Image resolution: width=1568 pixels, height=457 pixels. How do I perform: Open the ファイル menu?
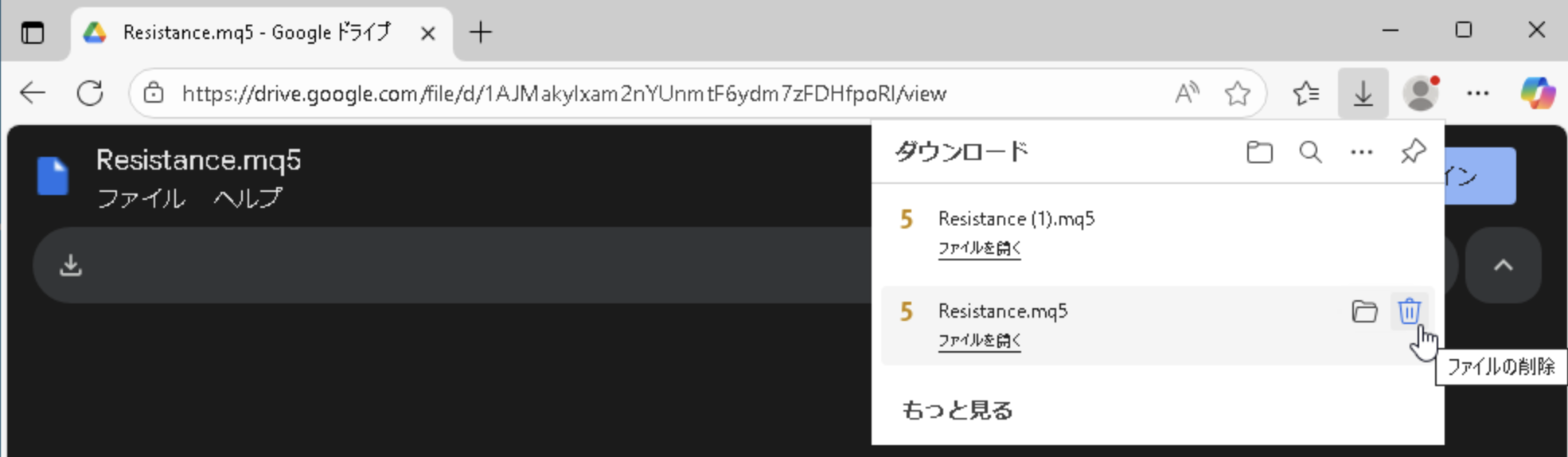(141, 198)
